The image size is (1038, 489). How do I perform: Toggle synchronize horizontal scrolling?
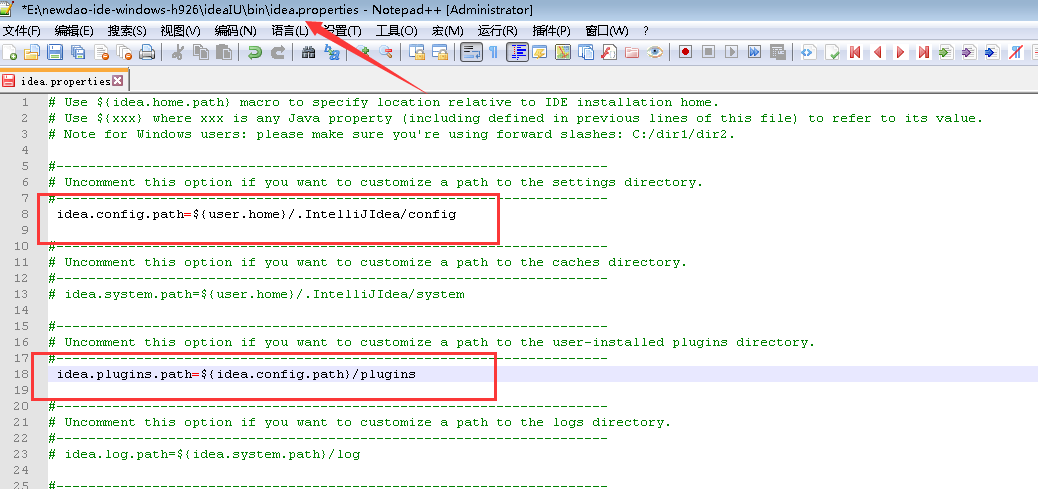coord(440,52)
